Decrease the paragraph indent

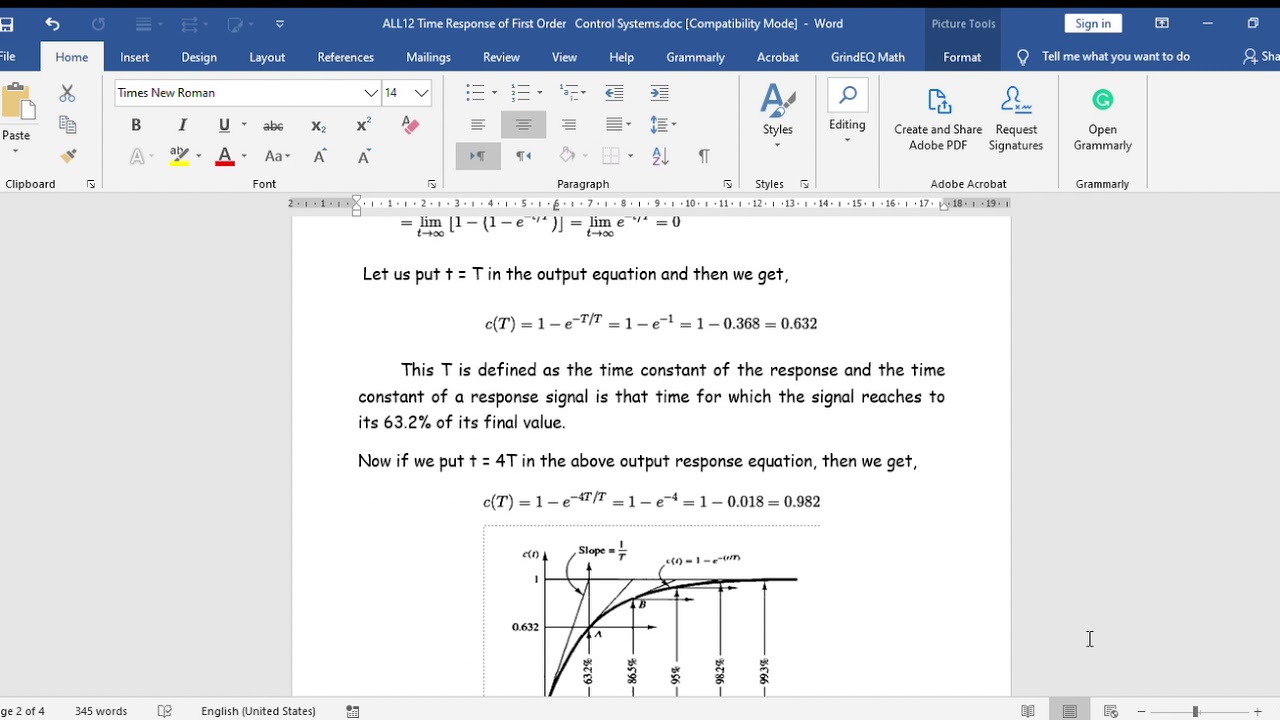pos(614,93)
